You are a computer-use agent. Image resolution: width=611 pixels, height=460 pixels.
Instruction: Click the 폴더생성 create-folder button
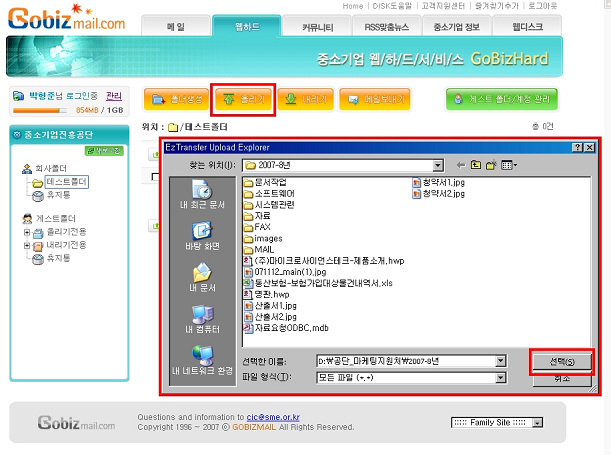[x=176, y=99]
